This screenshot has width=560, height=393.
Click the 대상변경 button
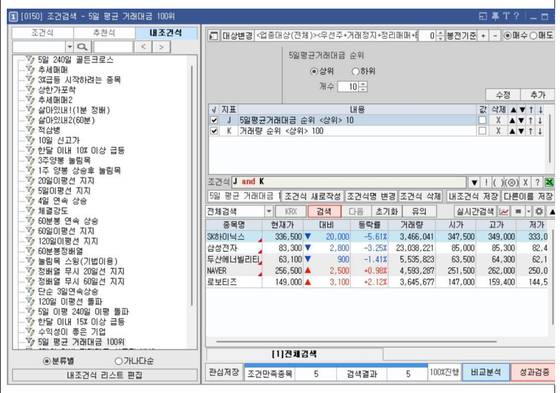238,36
